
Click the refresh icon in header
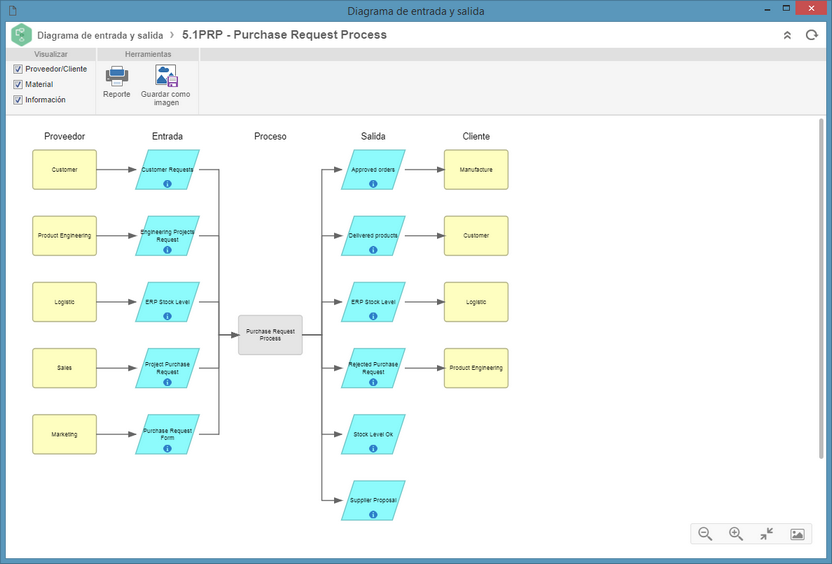(x=811, y=35)
